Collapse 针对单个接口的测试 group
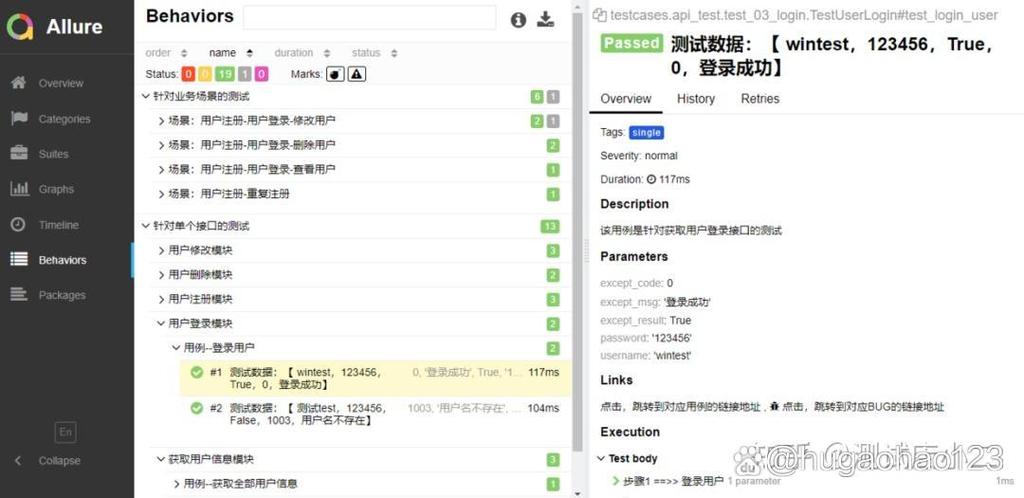 [145, 226]
